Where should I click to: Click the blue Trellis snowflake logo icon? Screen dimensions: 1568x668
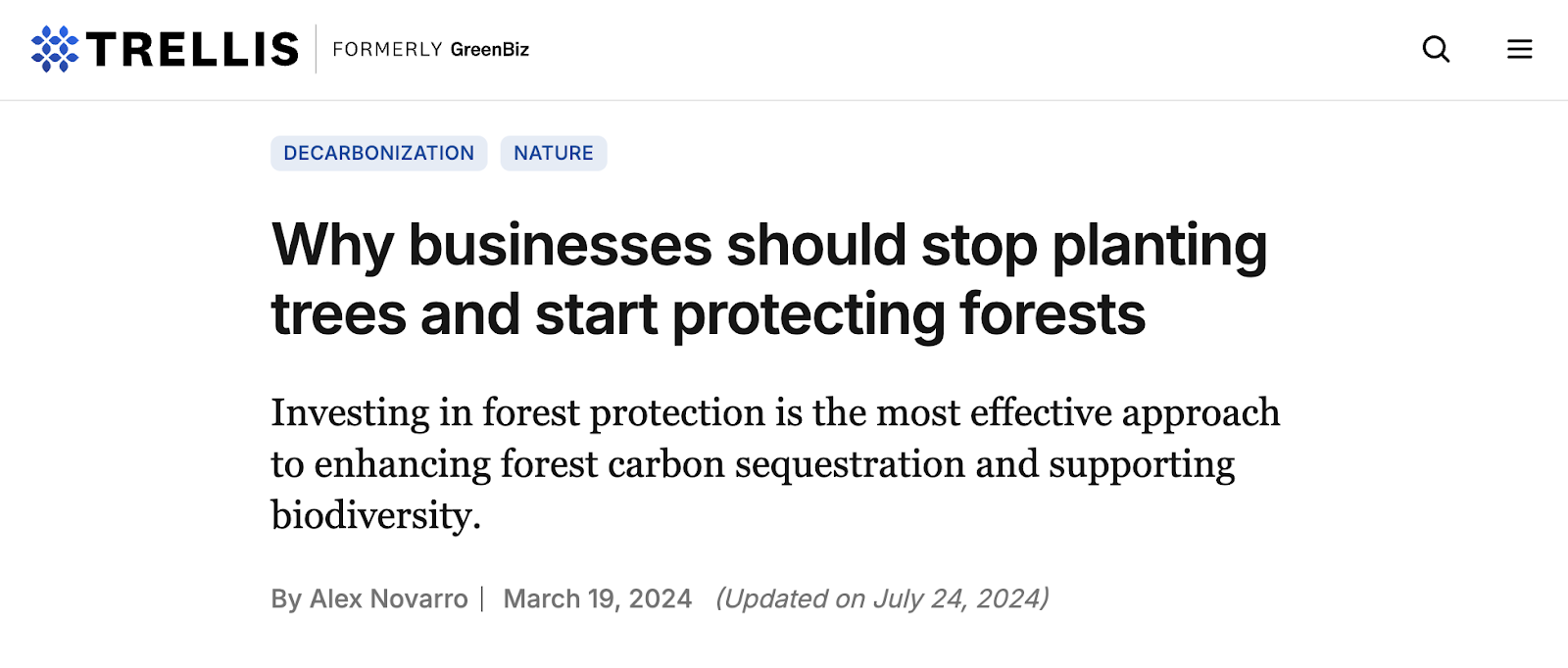(x=55, y=49)
